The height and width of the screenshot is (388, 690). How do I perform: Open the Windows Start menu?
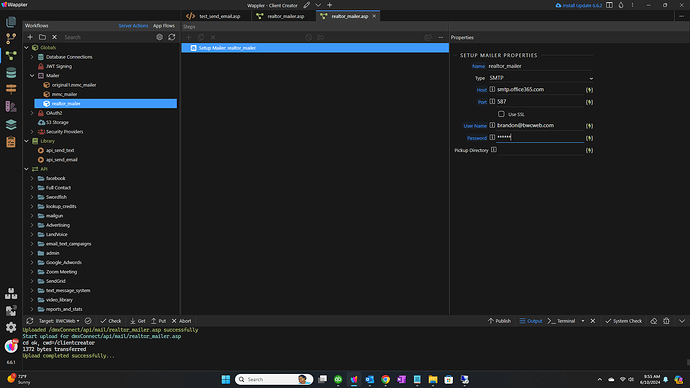tap(226, 379)
